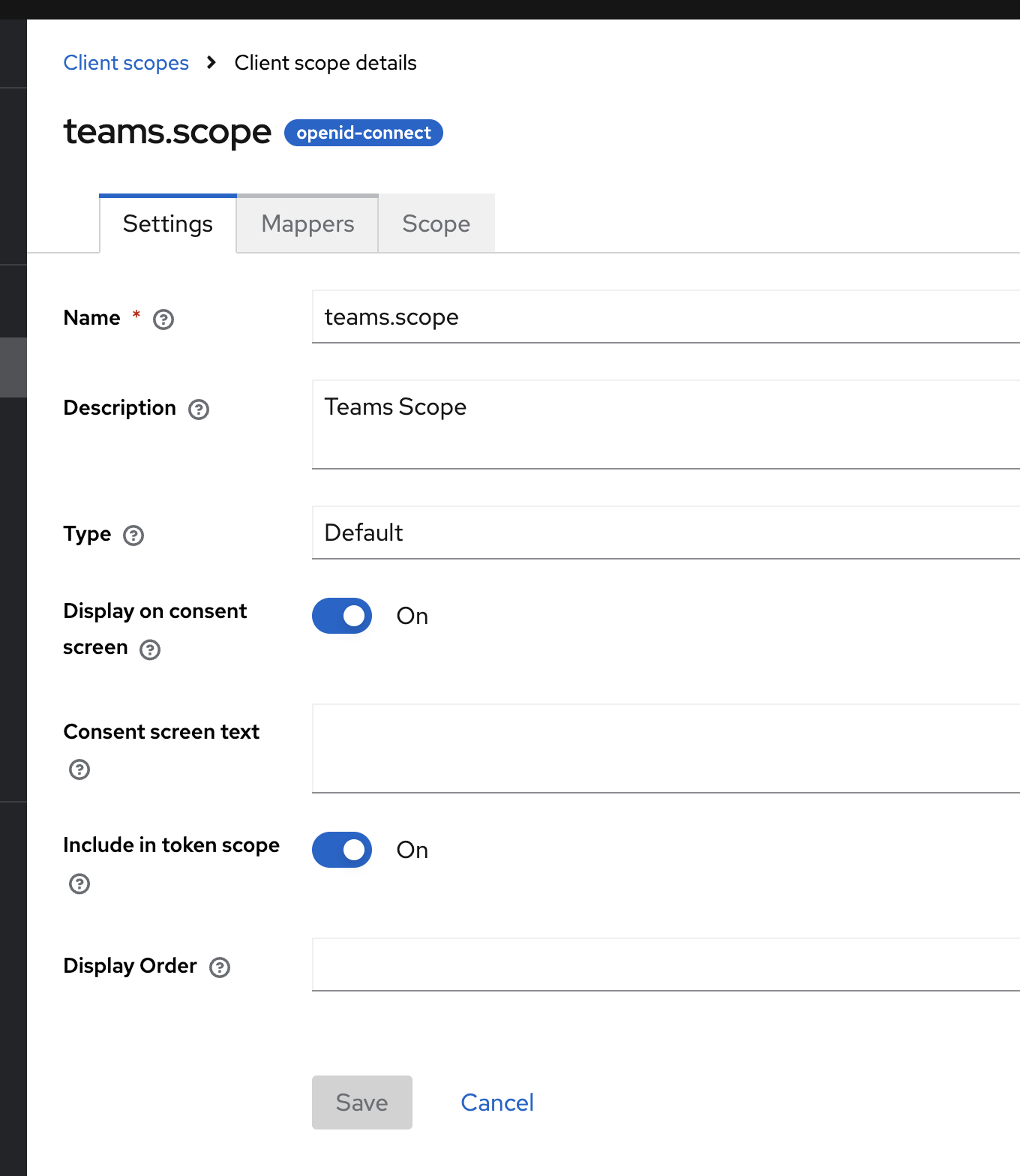This screenshot has width=1020, height=1176.
Task: Click the Save button
Action: coord(362,1102)
